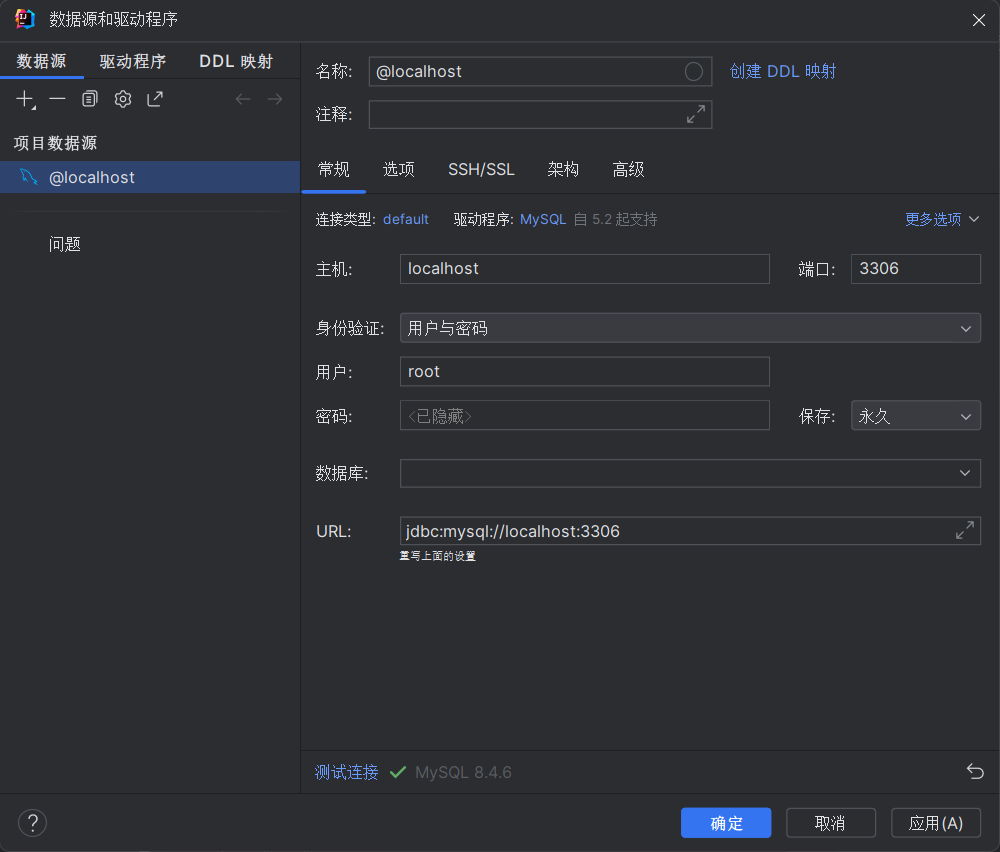
Task: Duplicate the selected data source
Action: [90, 99]
